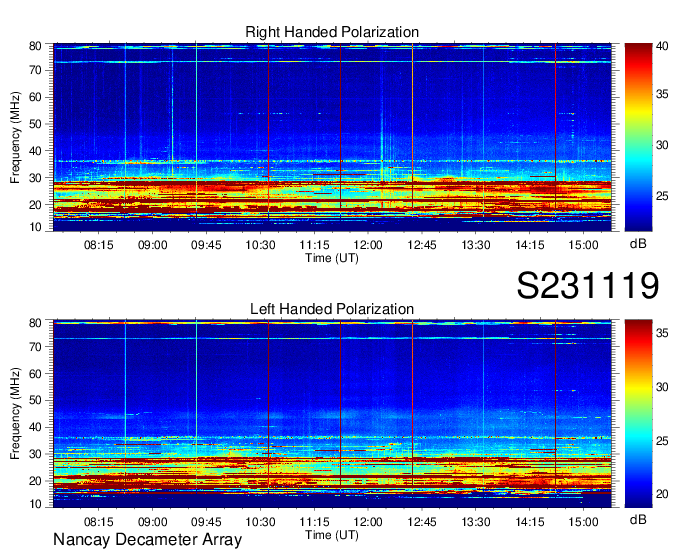Click the 'Right Handed Polarization' title
This screenshot has height=552, width=680.
click(332, 32)
